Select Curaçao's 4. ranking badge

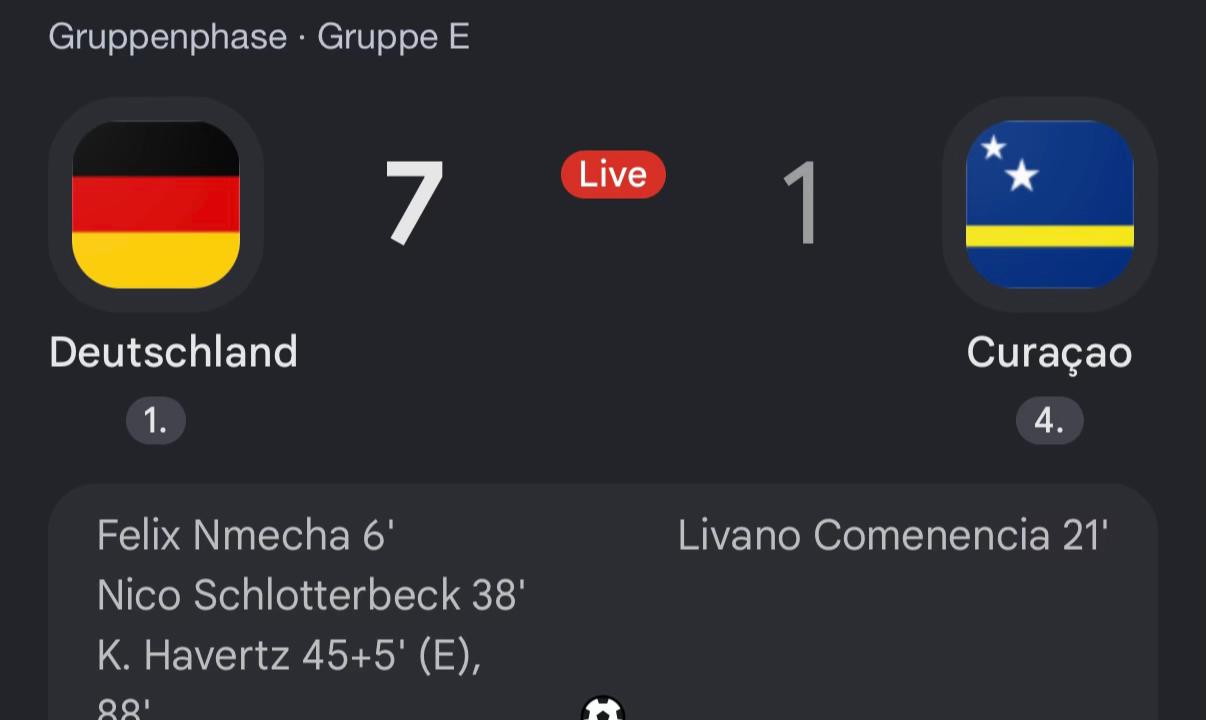(1050, 421)
